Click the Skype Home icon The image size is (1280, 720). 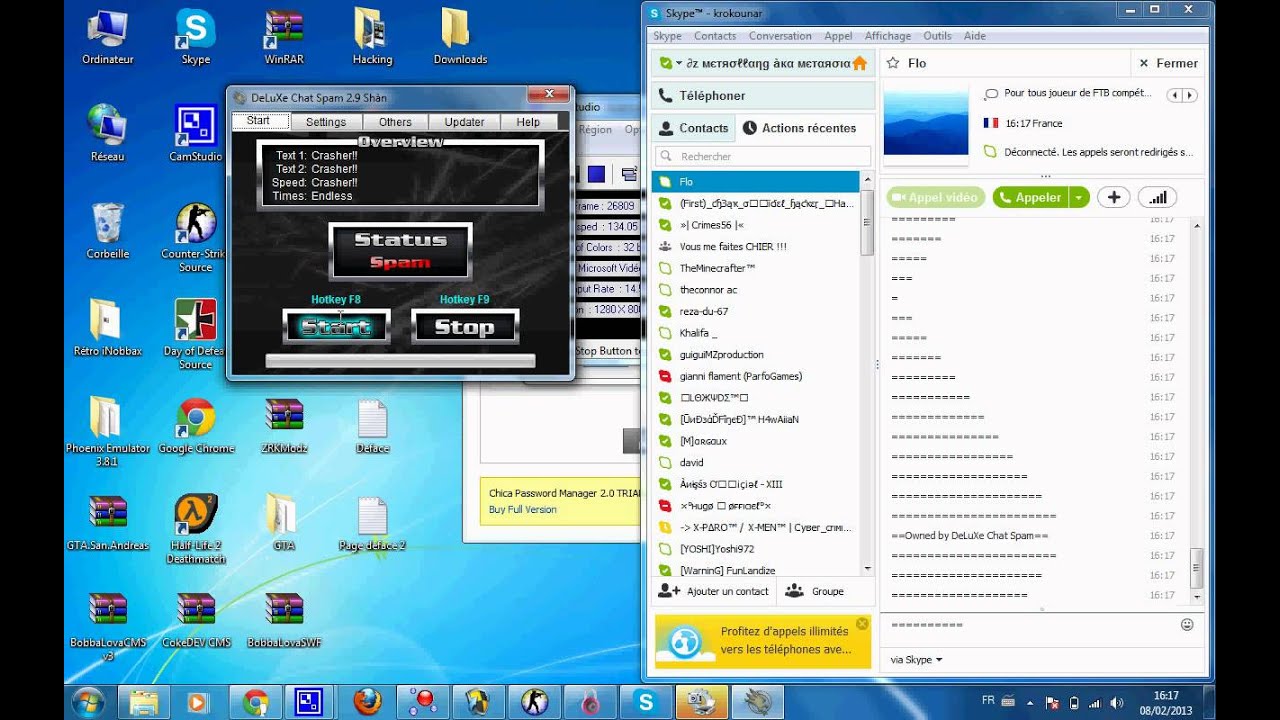click(859, 63)
